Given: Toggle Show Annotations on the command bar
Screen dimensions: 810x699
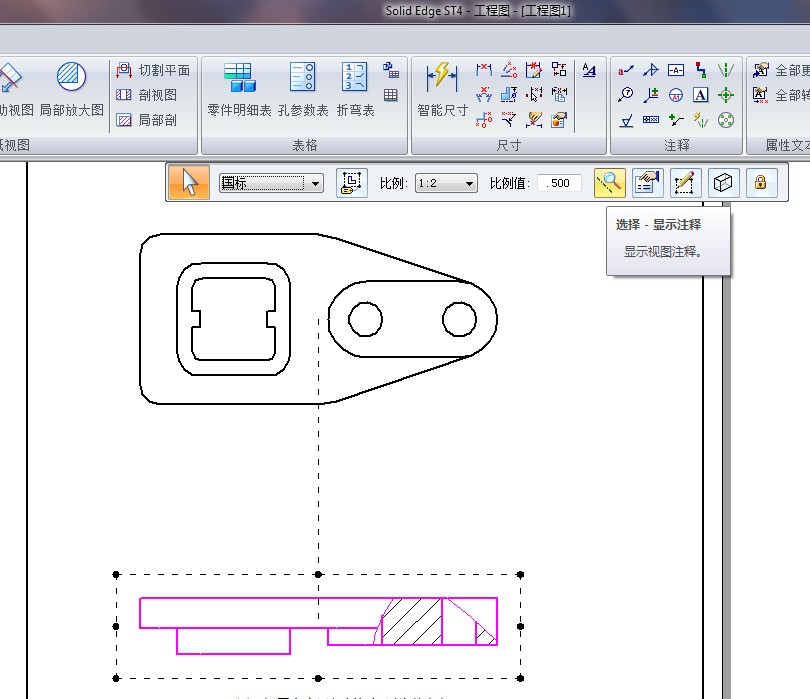Looking at the screenshot, I should [x=610, y=183].
